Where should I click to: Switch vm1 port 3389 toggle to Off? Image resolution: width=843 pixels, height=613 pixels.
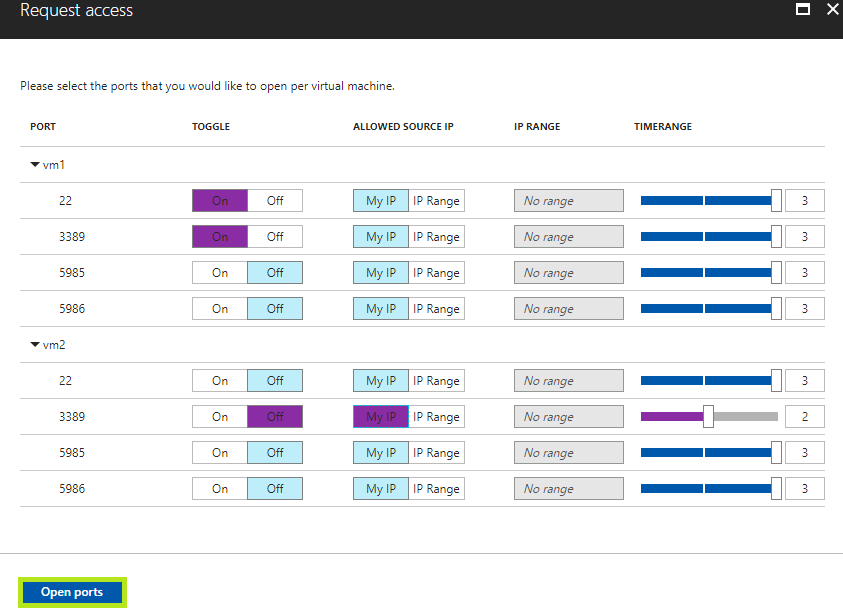(275, 237)
